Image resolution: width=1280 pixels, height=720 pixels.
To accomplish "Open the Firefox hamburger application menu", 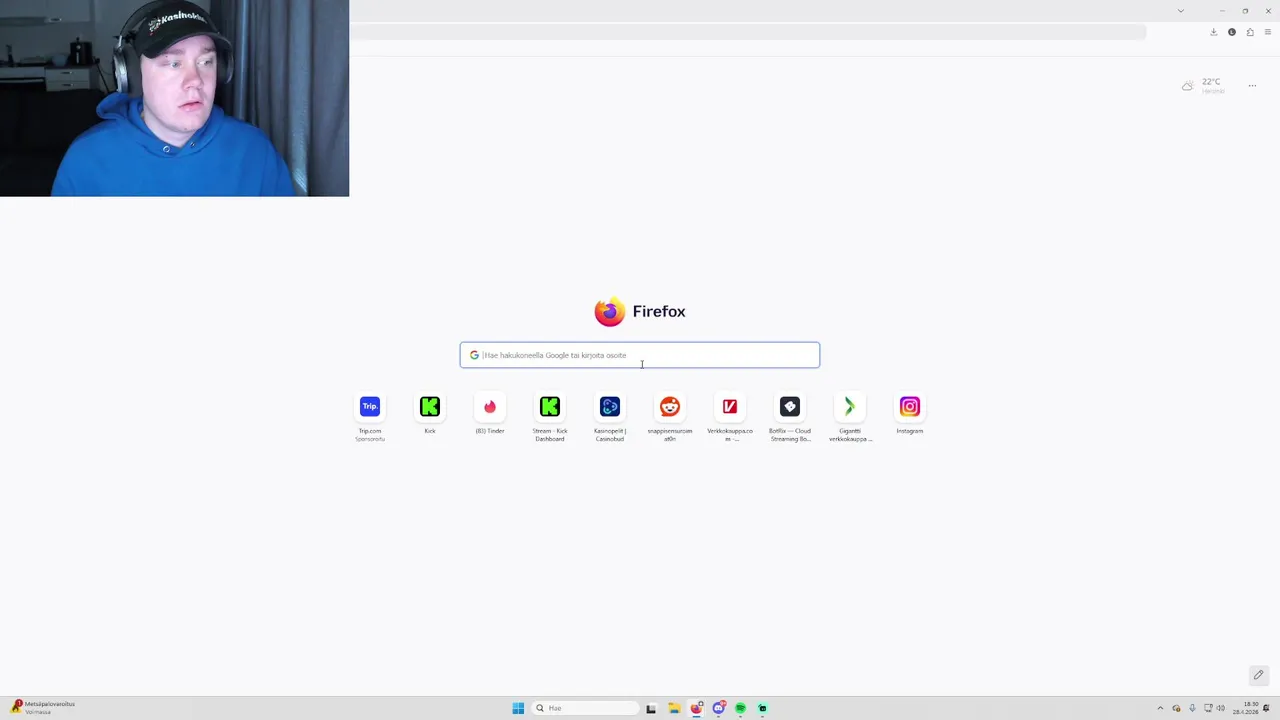I will pos(1267,32).
